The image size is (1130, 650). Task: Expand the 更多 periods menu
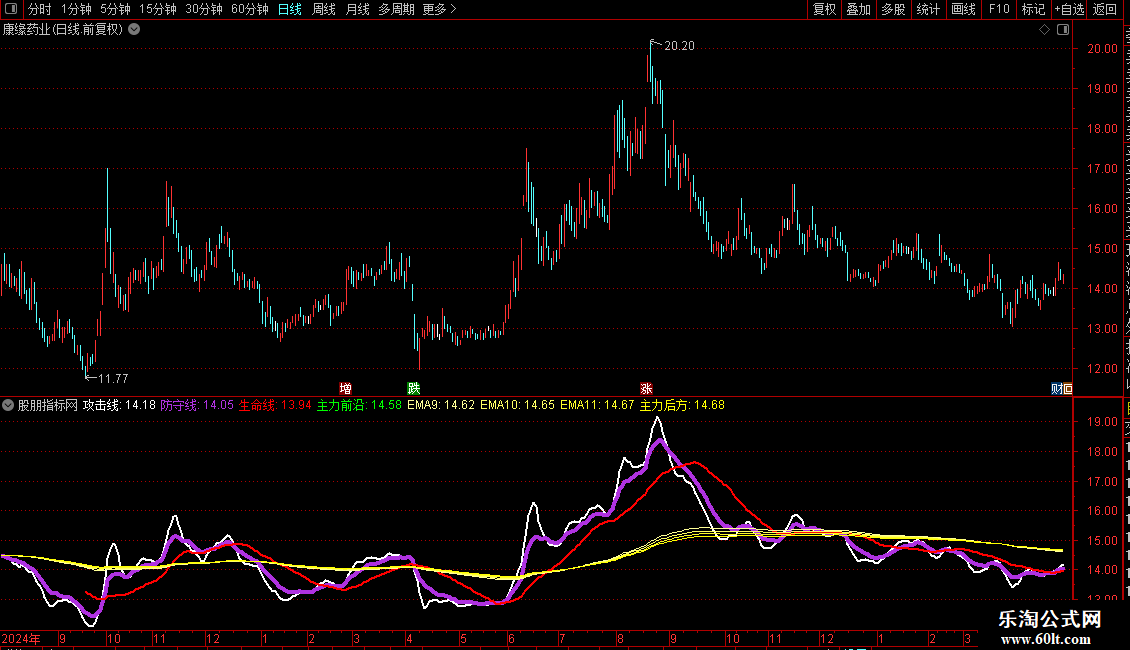coord(439,9)
